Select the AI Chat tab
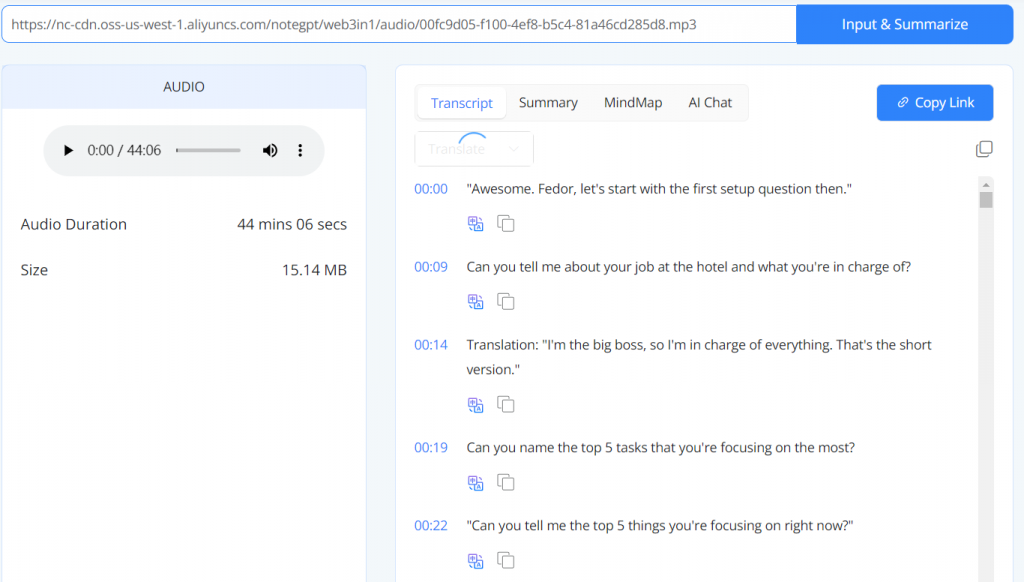This screenshot has height=582, width=1024. click(710, 102)
